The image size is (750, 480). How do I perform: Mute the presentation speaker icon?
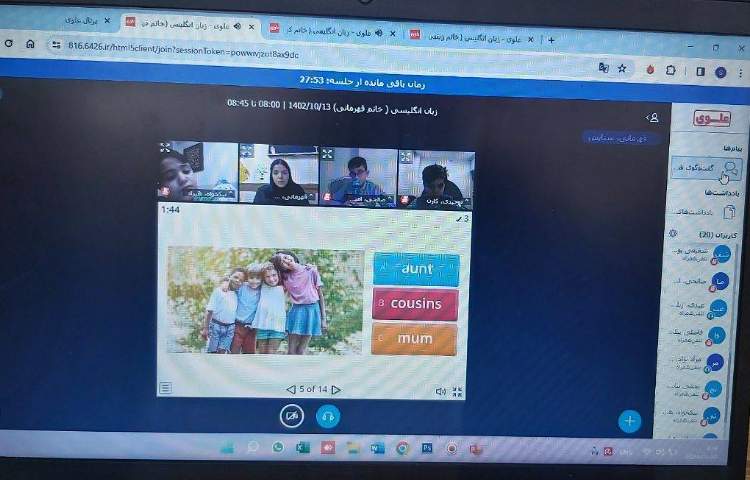440,392
